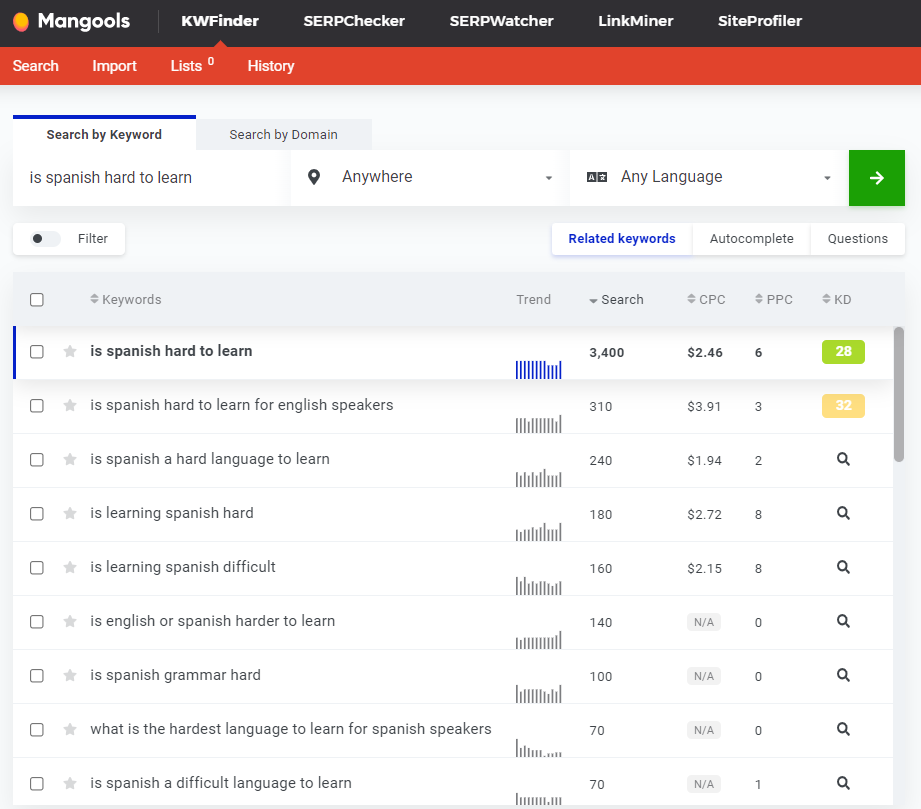This screenshot has height=809, width=921.
Task: Open LinkMiner tool
Action: (x=636, y=21)
